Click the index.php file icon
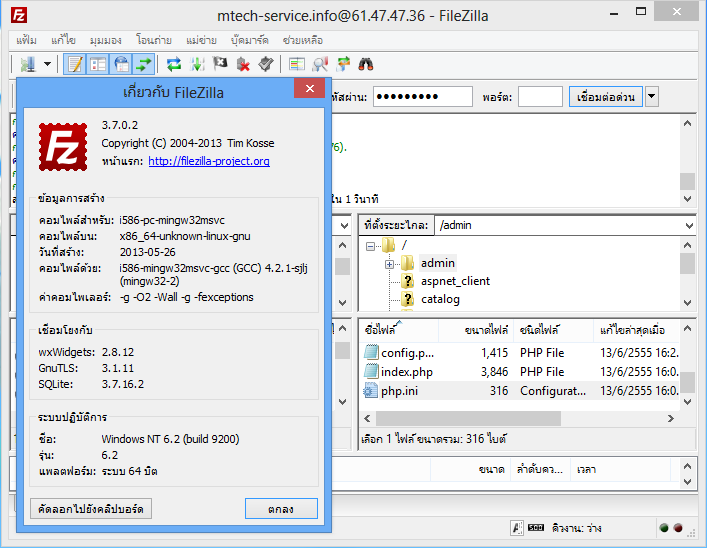The height and width of the screenshot is (548, 707). [x=371, y=371]
